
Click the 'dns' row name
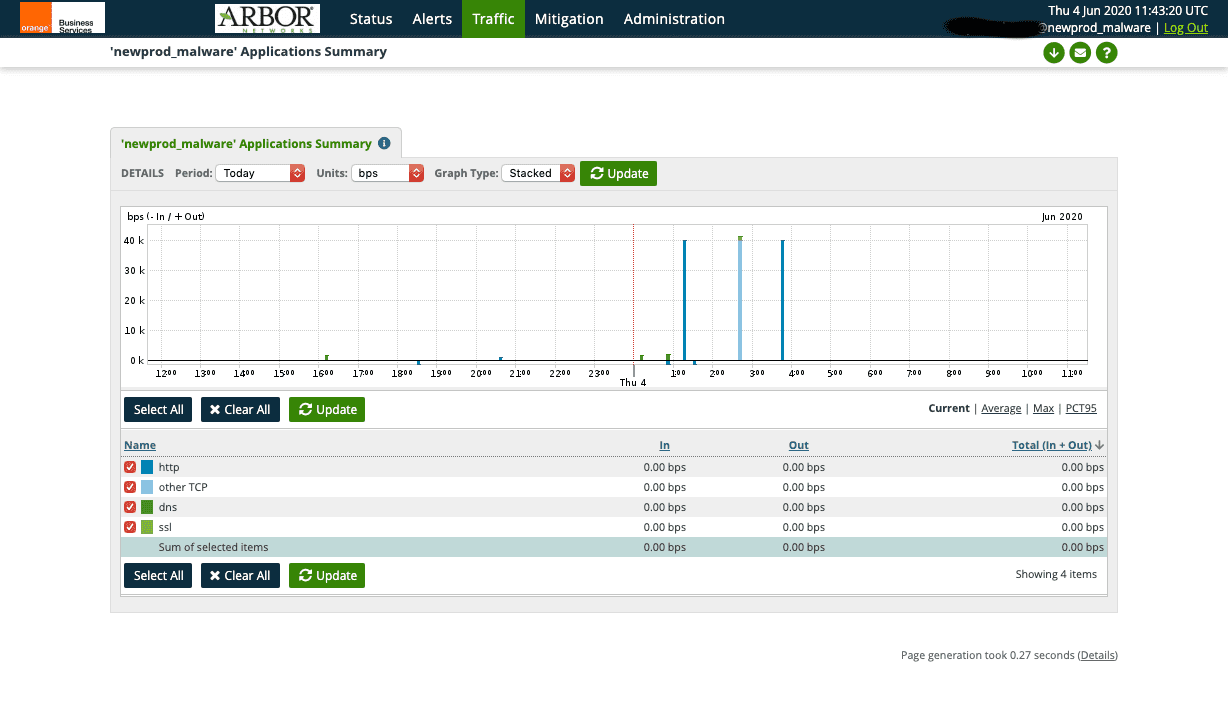coord(168,507)
